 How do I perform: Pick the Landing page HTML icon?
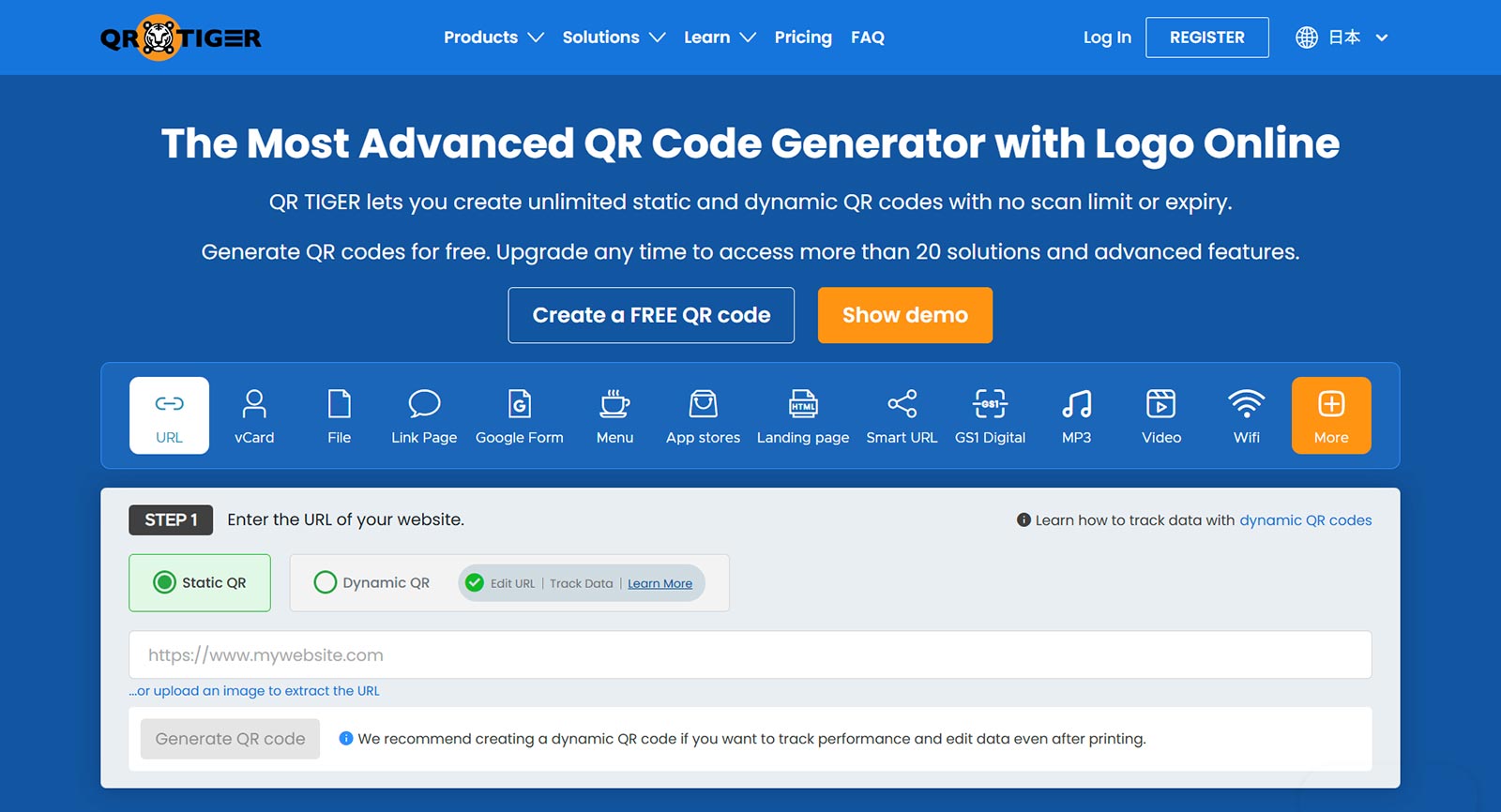coord(803,404)
